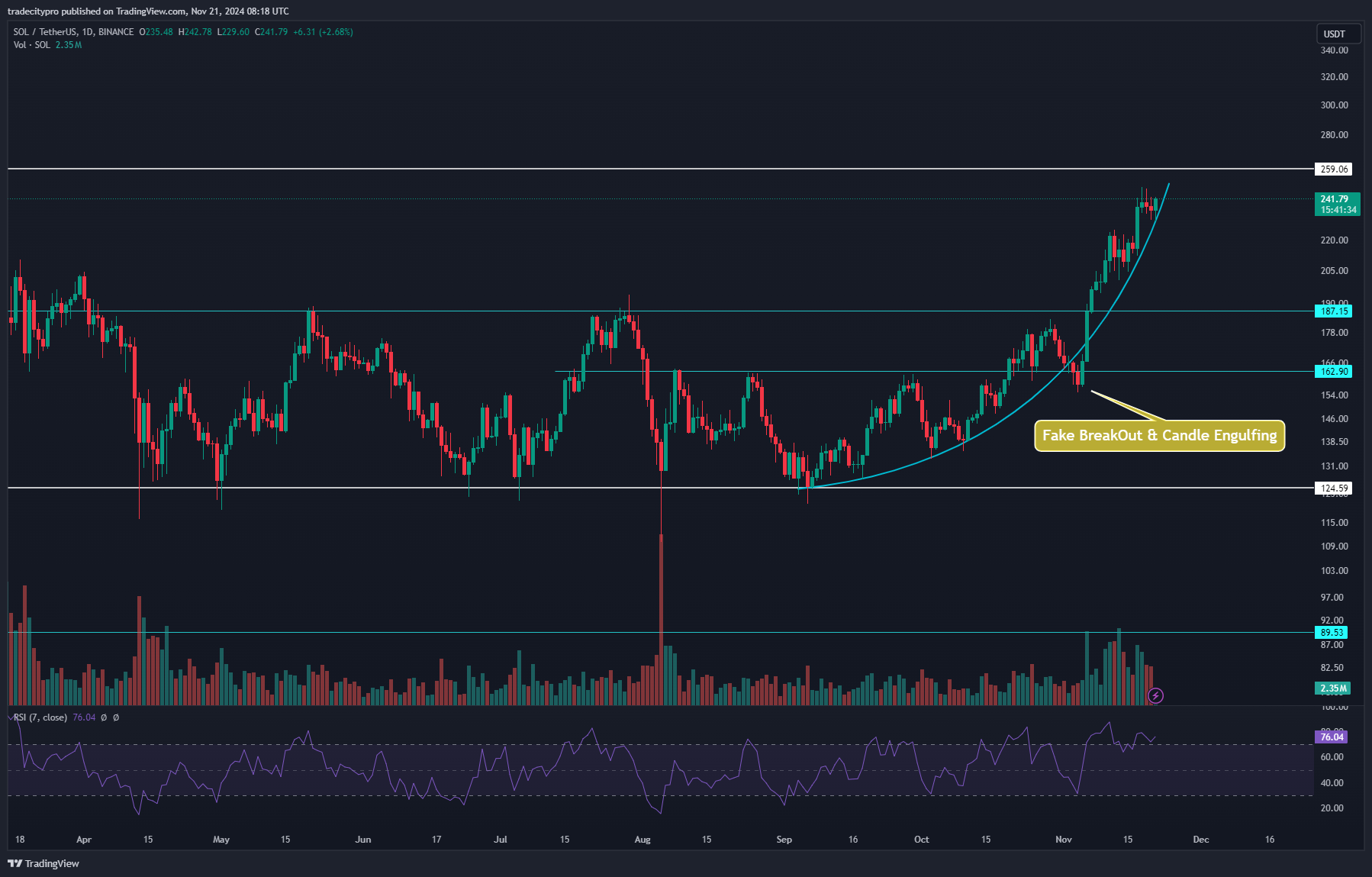This screenshot has width=1372, height=877.
Task: Click the H242.78 high value
Action: click(195, 32)
